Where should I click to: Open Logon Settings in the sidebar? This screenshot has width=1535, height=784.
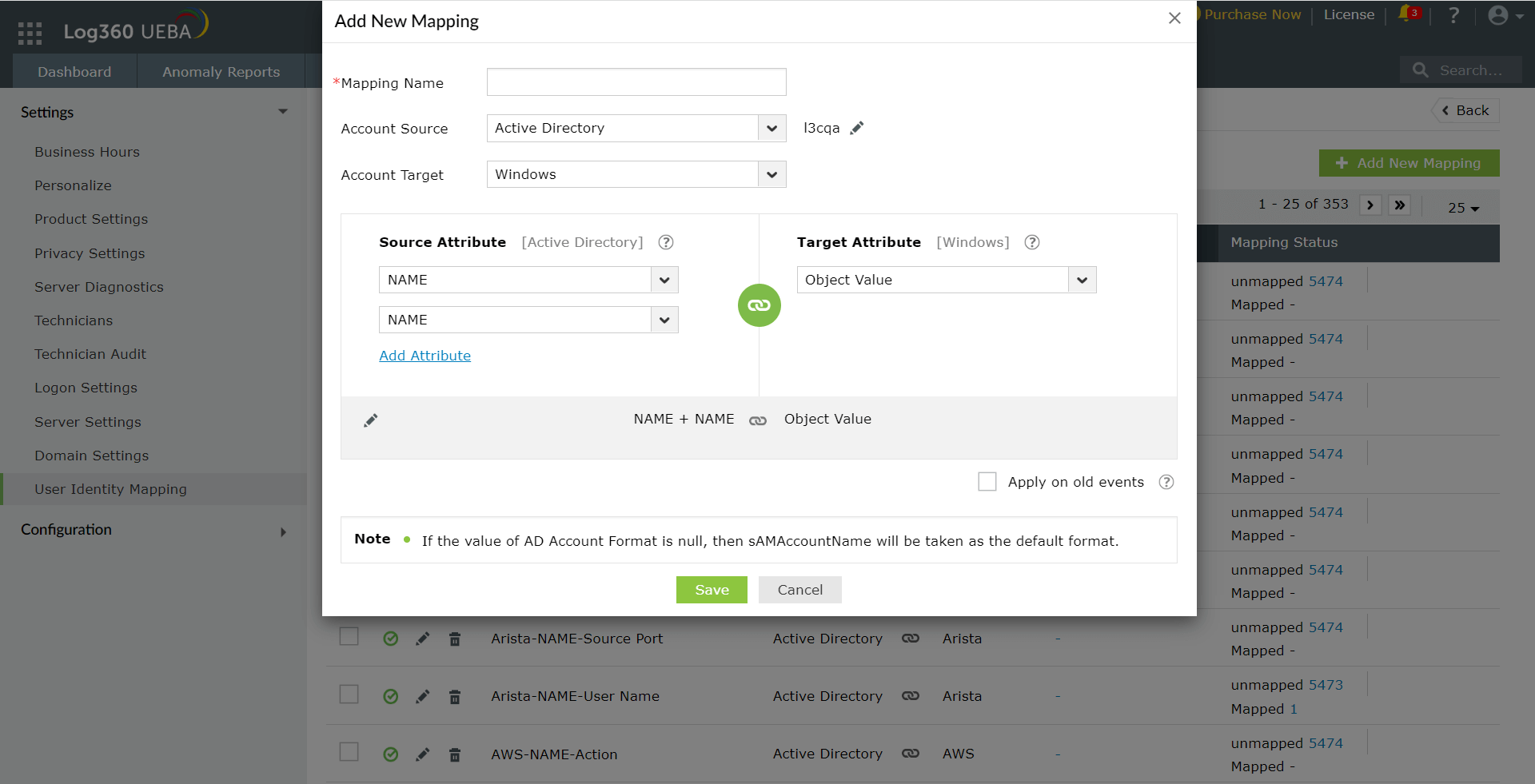[x=86, y=388]
